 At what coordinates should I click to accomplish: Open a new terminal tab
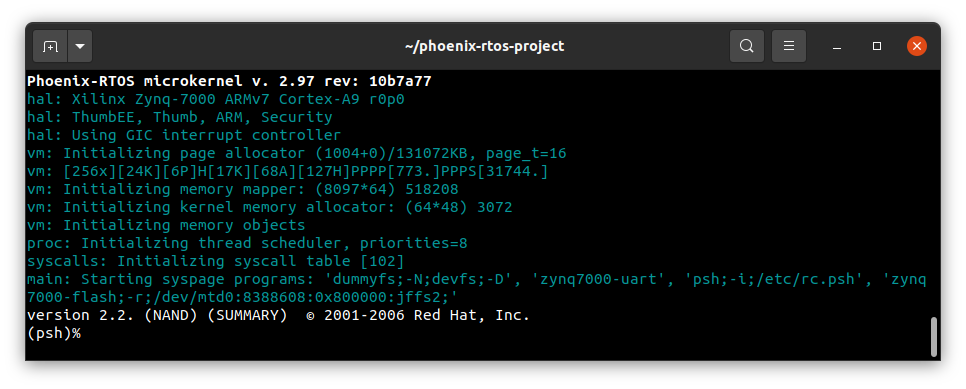[x=51, y=46]
